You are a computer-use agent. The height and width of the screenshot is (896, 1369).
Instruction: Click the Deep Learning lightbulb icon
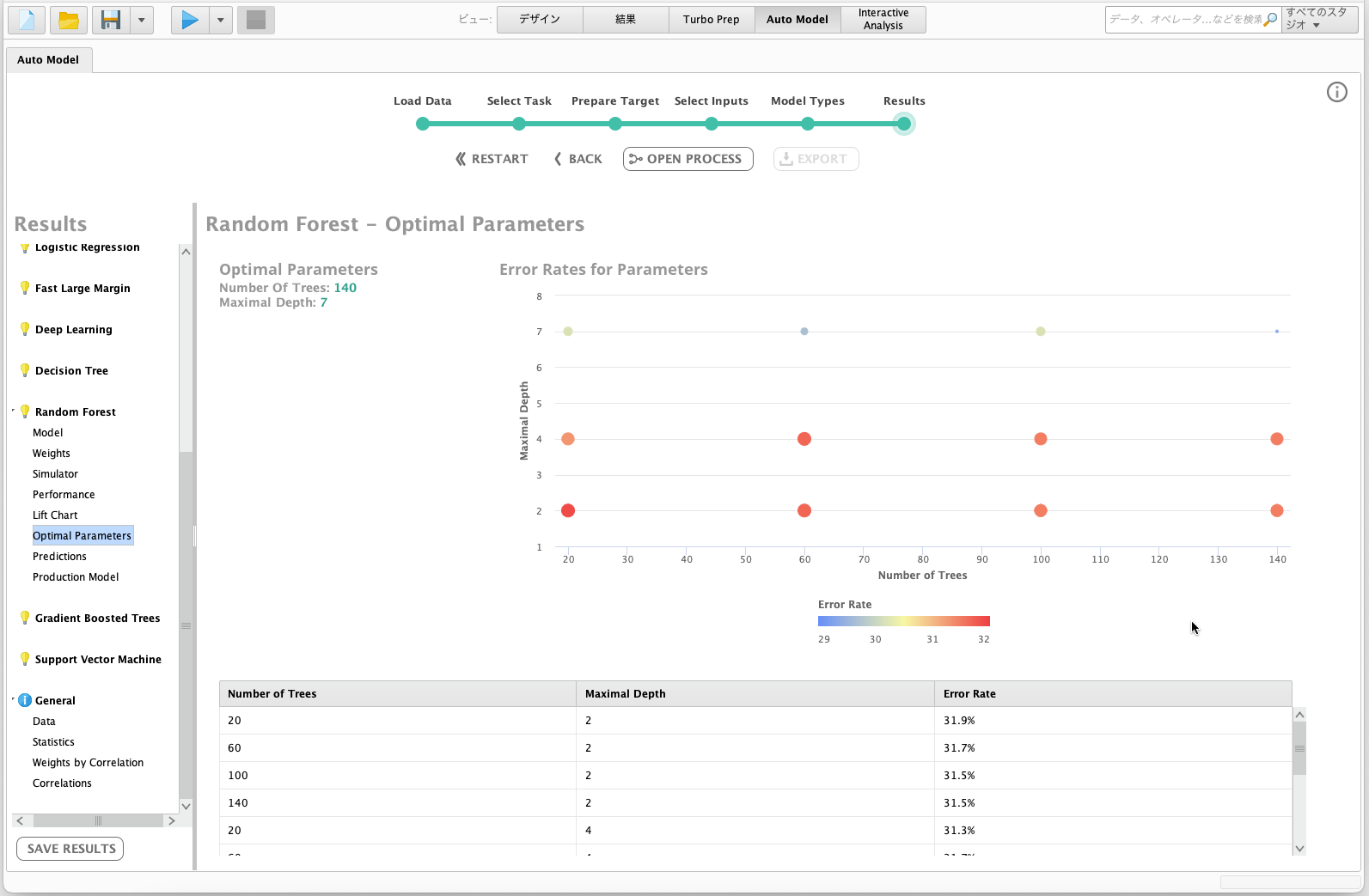pyautogui.click(x=25, y=329)
